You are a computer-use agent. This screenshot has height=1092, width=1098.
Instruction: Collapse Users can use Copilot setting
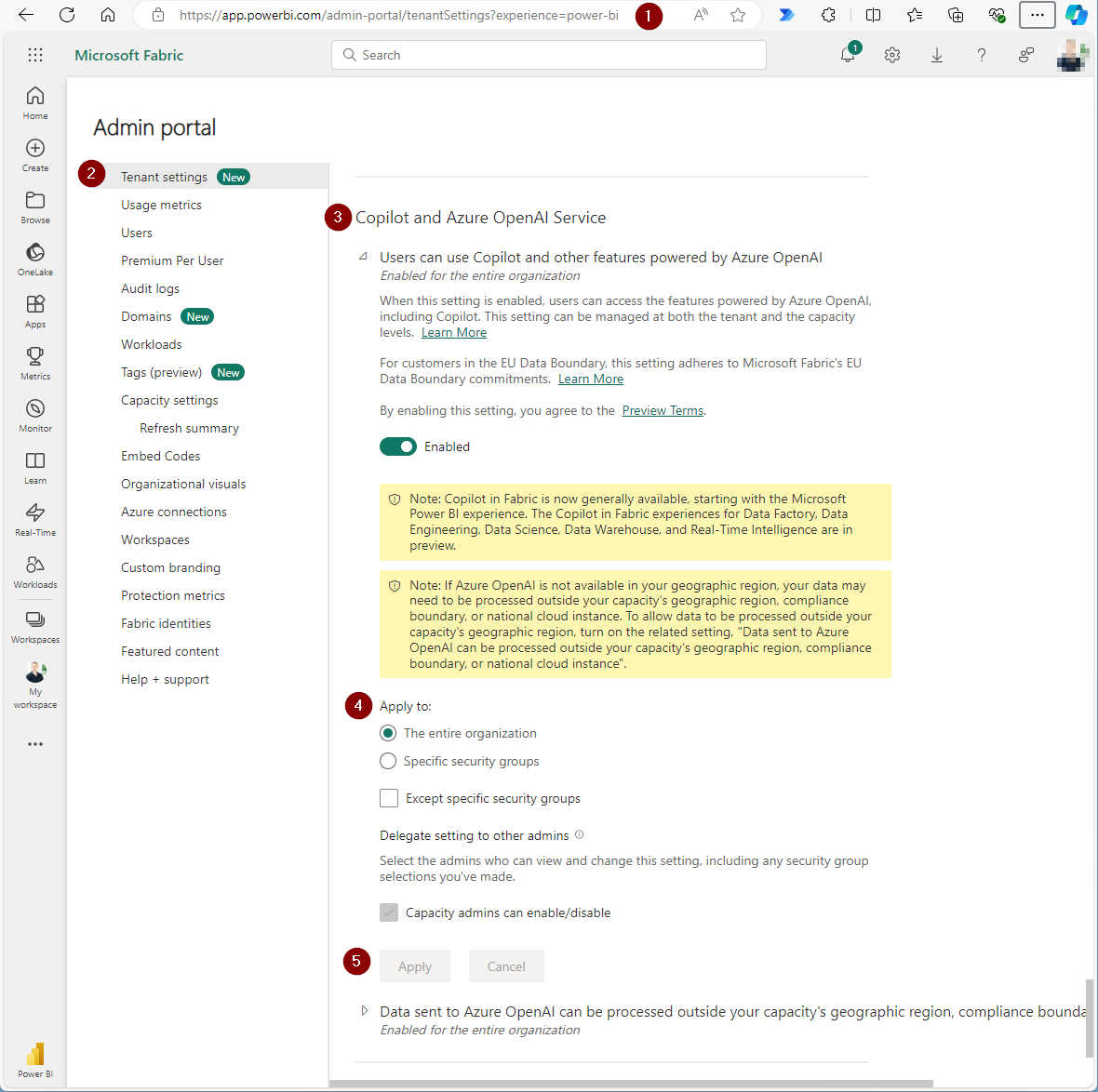pyautogui.click(x=363, y=257)
